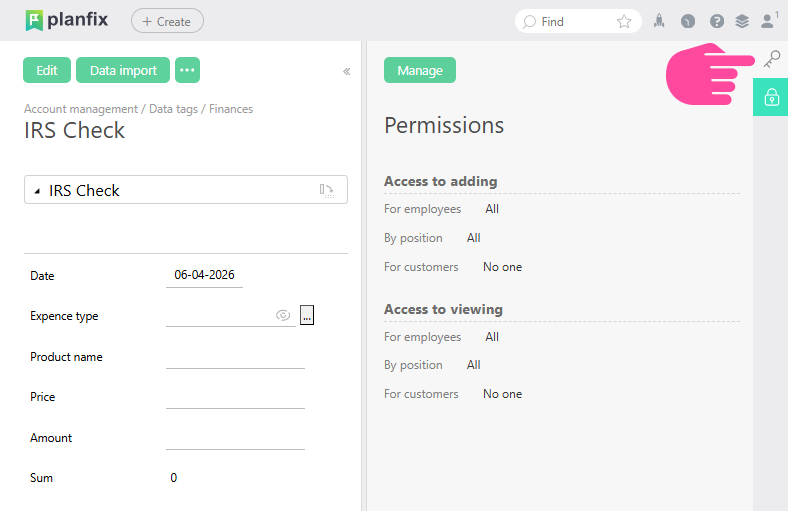The height and width of the screenshot is (511, 788).
Task: Open the three-dots more actions button
Action: pyautogui.click(x=187, y=70)
